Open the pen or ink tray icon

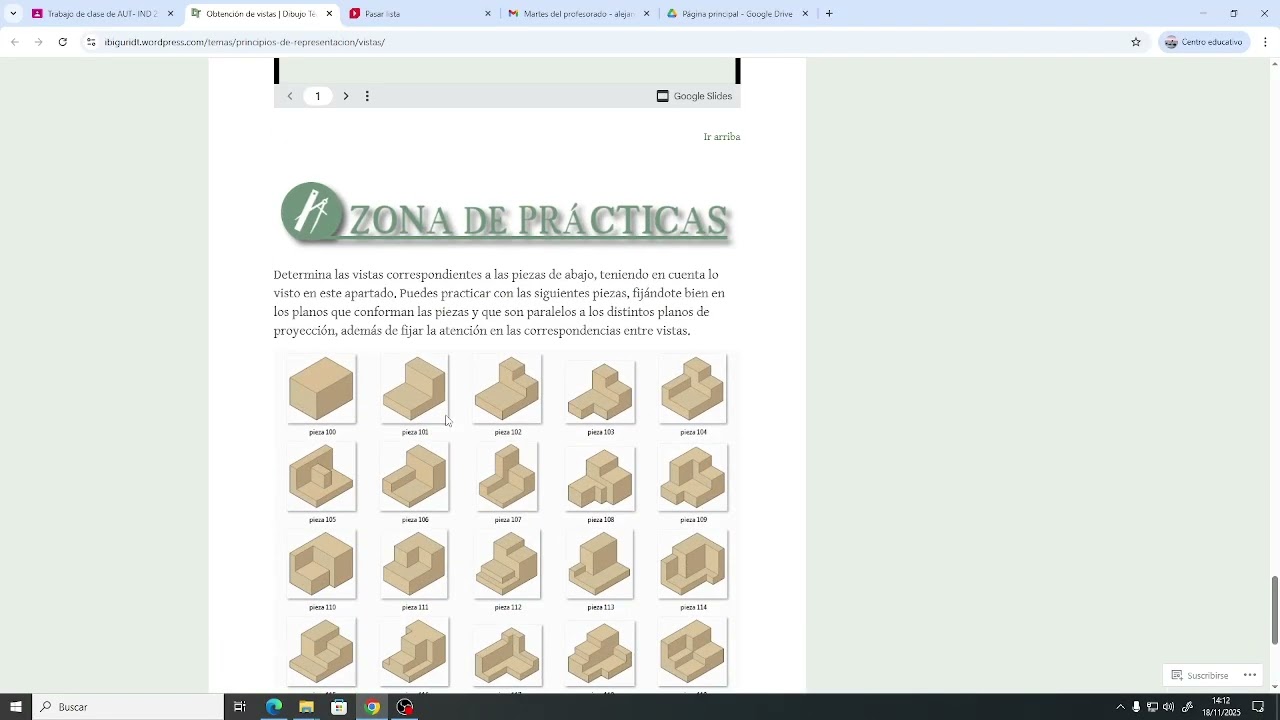(x=1187, y=707)
